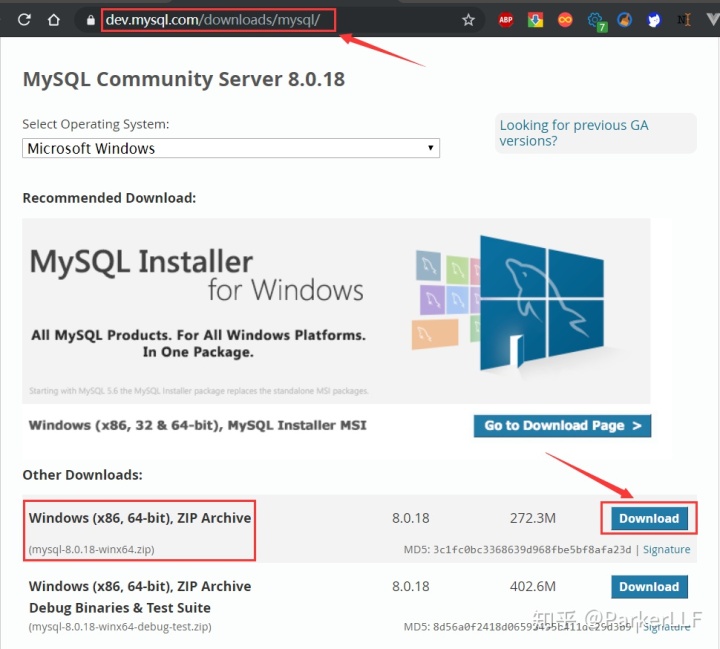Open the orange infinity extension icon
This screenshot has height=649, width=720.
pos(565,20)
